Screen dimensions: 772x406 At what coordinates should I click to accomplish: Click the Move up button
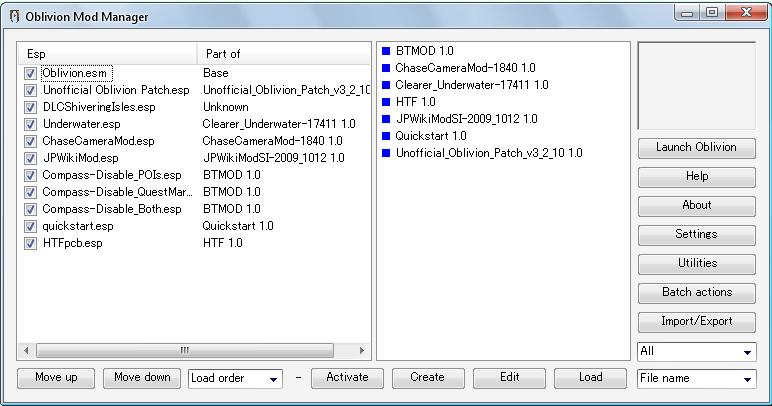pyautogui.click(x=56, y=378)
